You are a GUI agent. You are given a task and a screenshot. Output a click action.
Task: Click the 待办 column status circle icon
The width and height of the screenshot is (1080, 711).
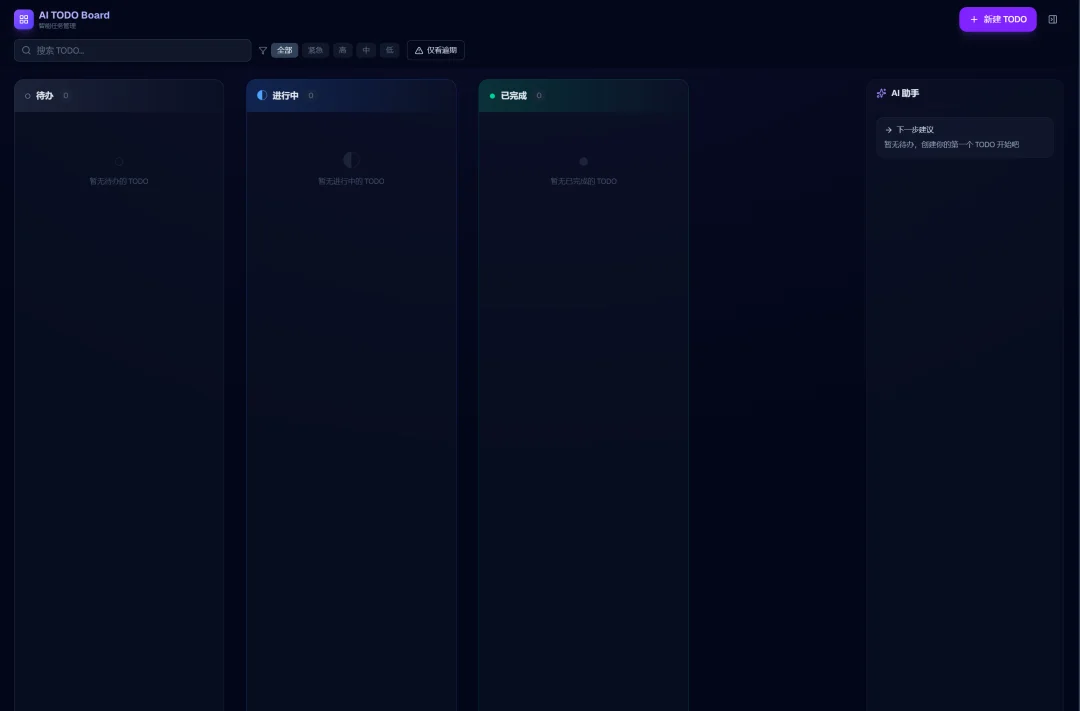[27, 95]
